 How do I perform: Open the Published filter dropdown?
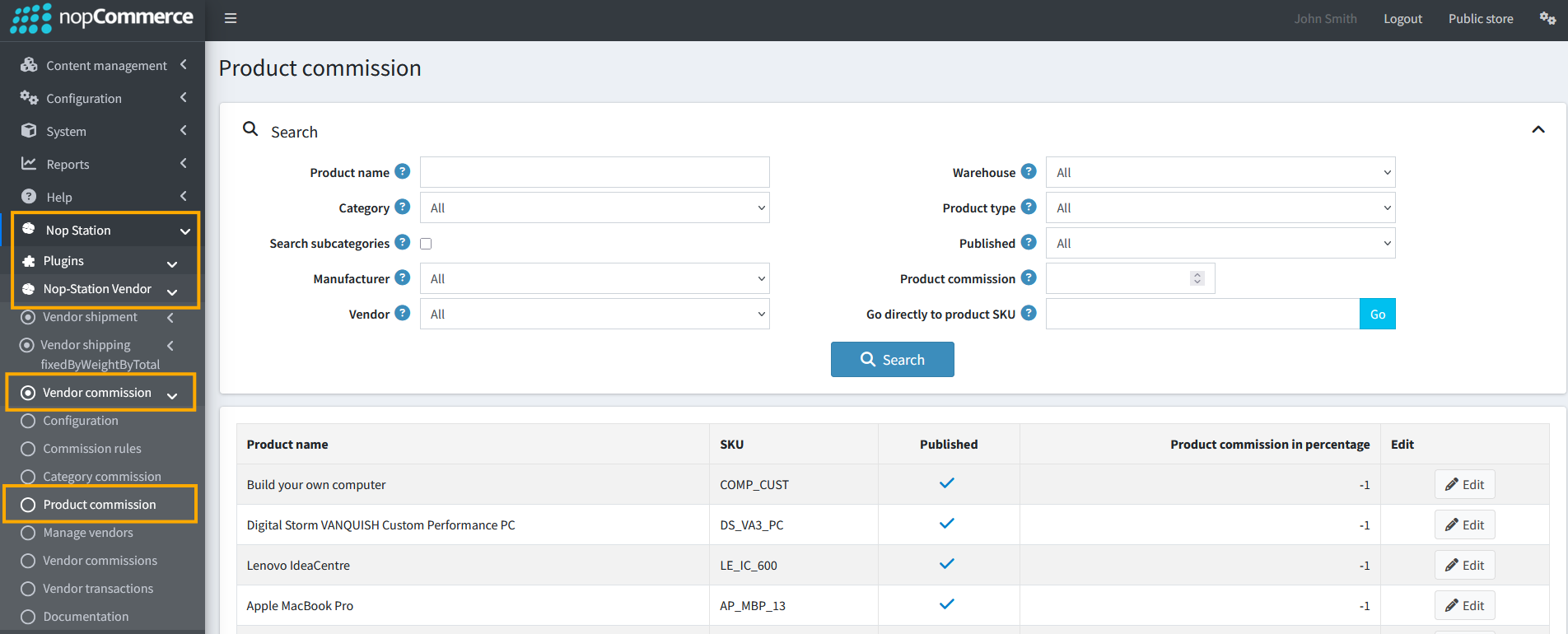[x=1220, y=243]
